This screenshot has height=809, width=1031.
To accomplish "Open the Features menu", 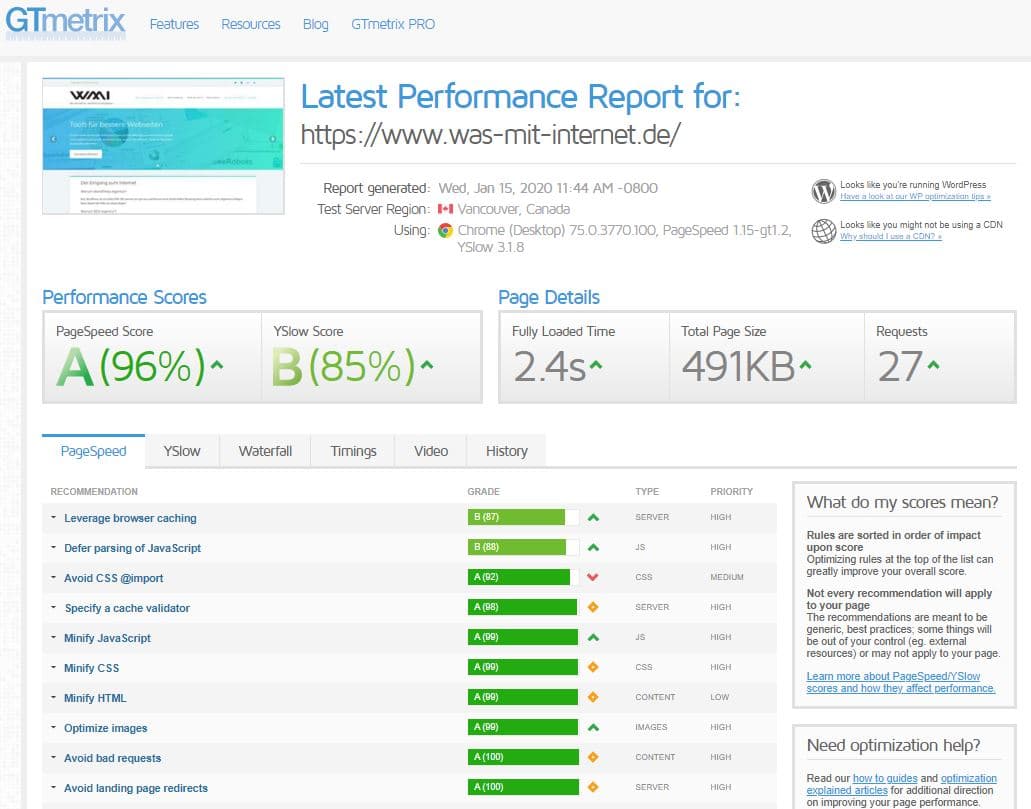I will (x=174, y=24).
